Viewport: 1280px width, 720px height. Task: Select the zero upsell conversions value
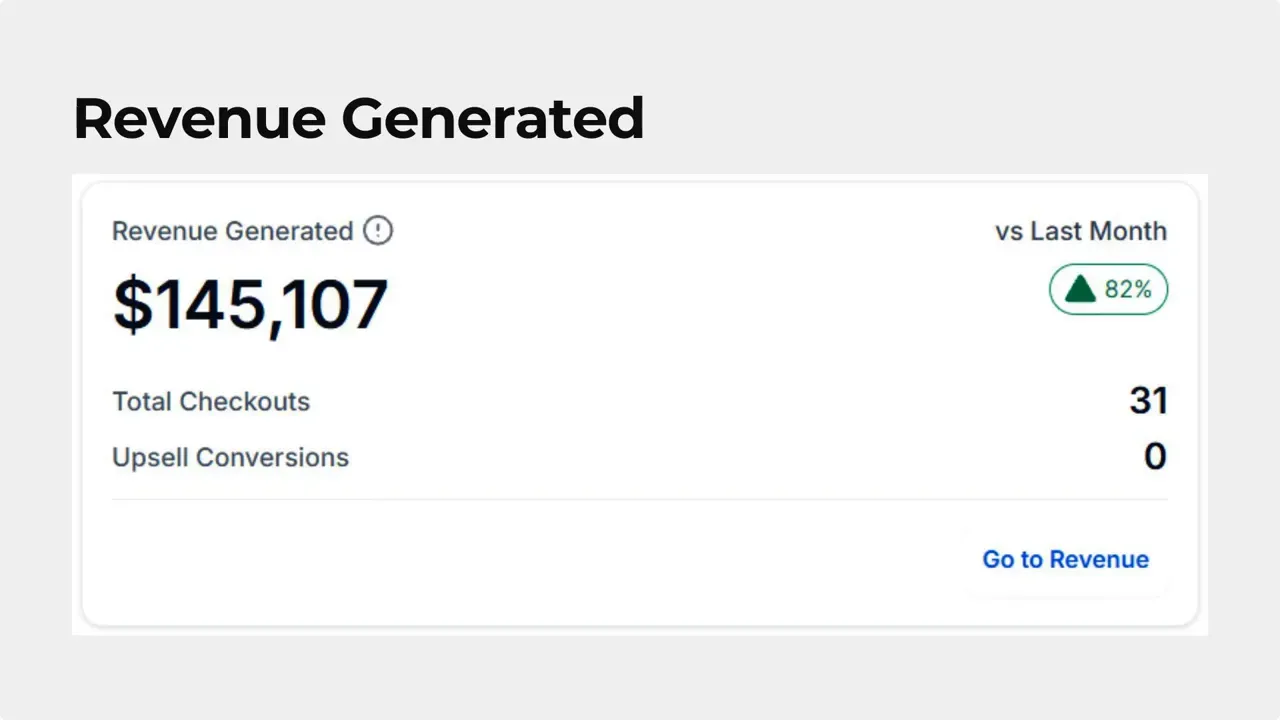click(x=1155, y=456)
